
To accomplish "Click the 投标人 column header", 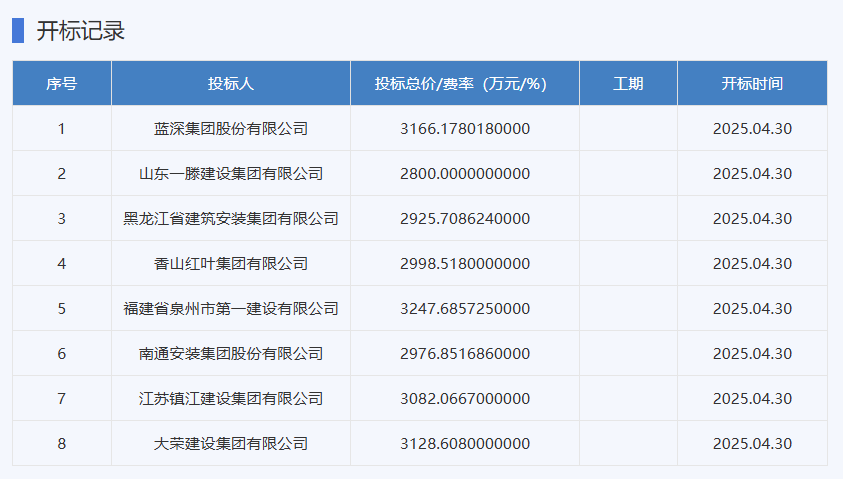I will (x=231, y=83).
